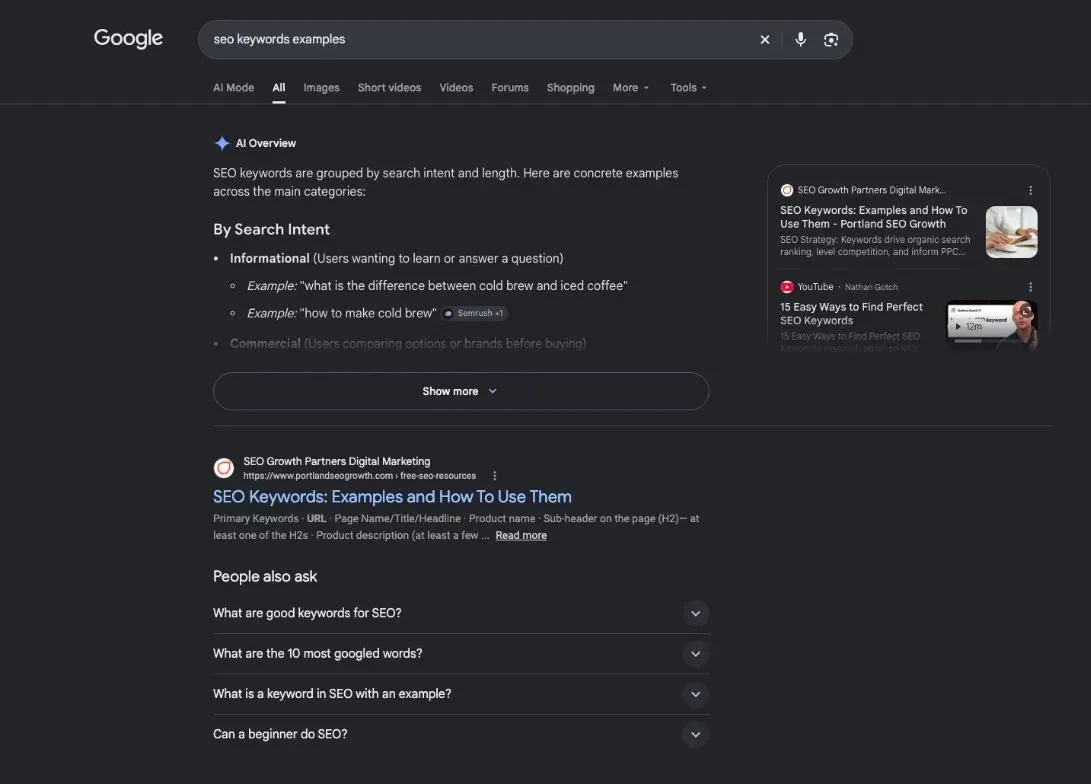Switch to Images tab

click(x=321, y=88)
